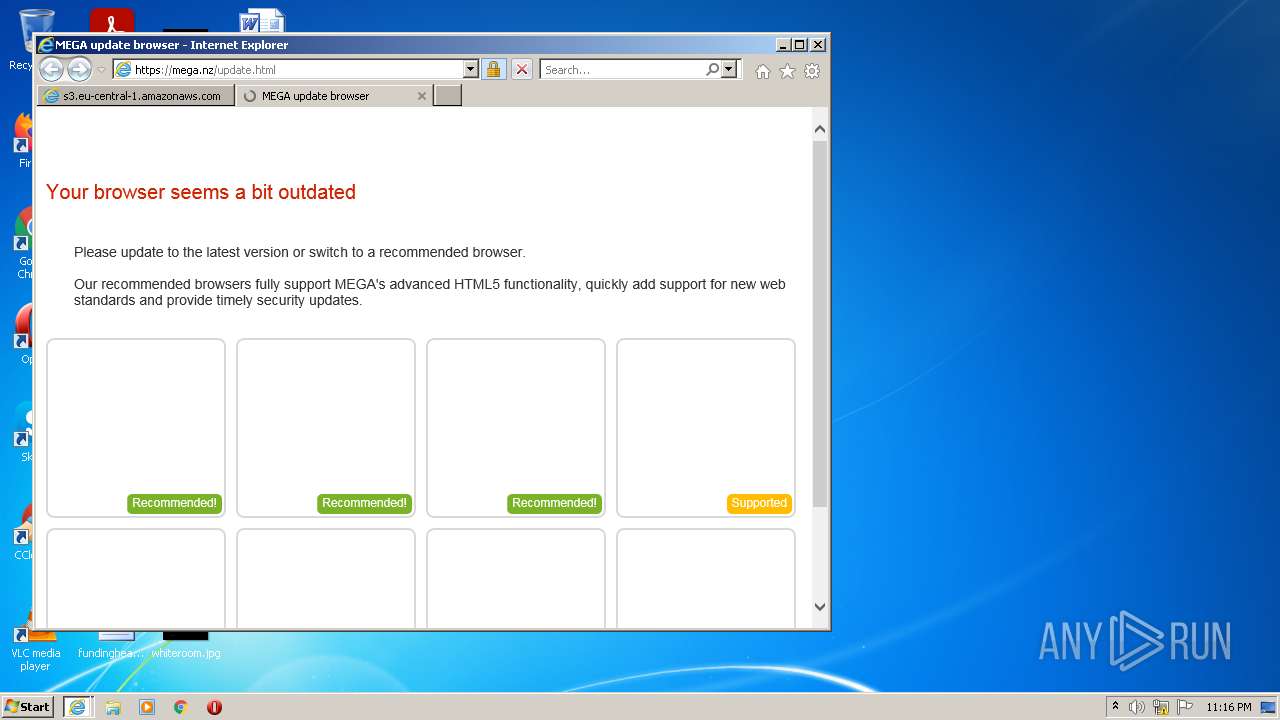This screenshot has height=720, width=1280.
Task: Switch to the s3.eu-central-1.amazonaws.com tab
Action: 136,96
